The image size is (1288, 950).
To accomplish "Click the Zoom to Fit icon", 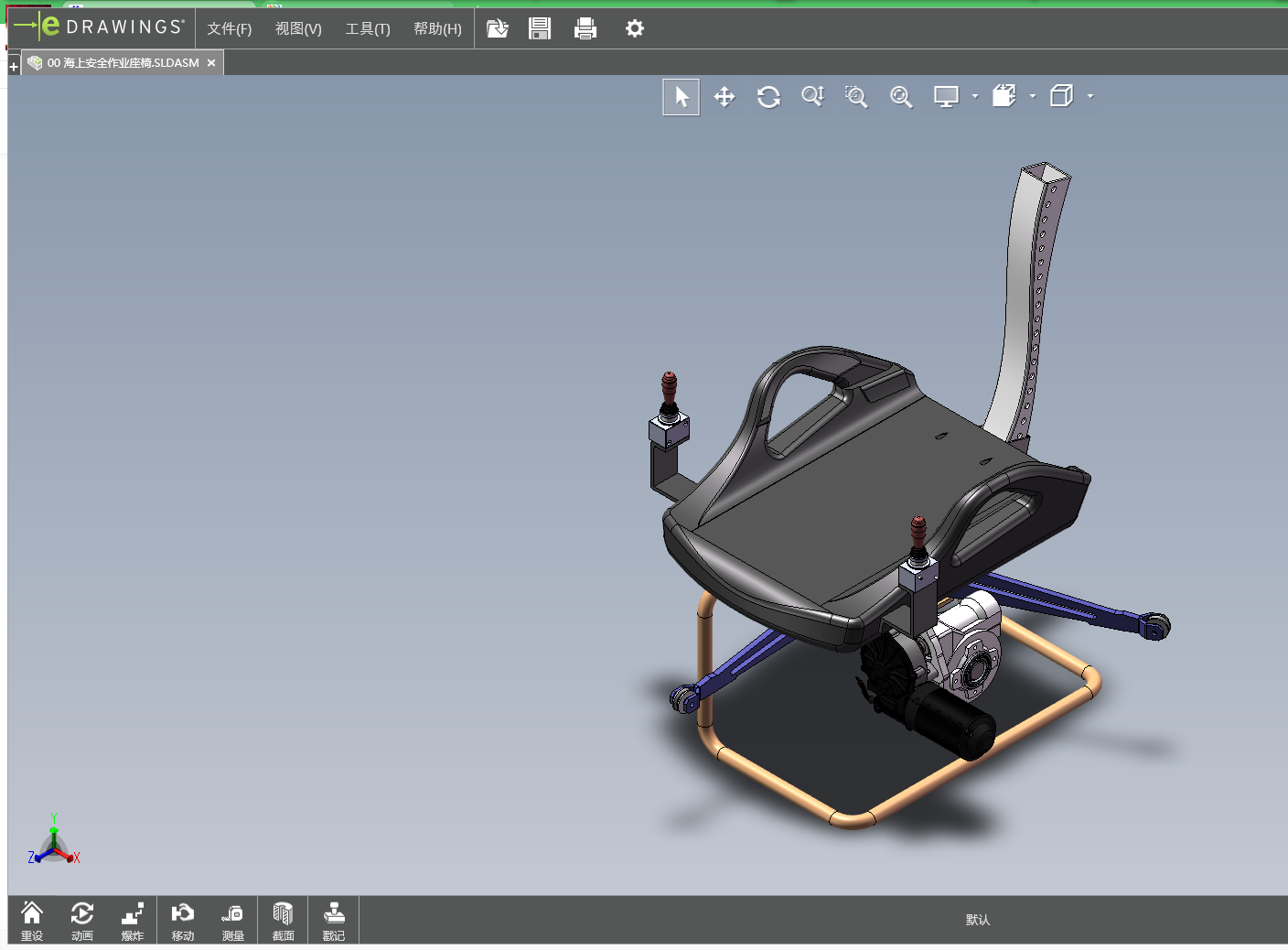I will coord(901,97).
